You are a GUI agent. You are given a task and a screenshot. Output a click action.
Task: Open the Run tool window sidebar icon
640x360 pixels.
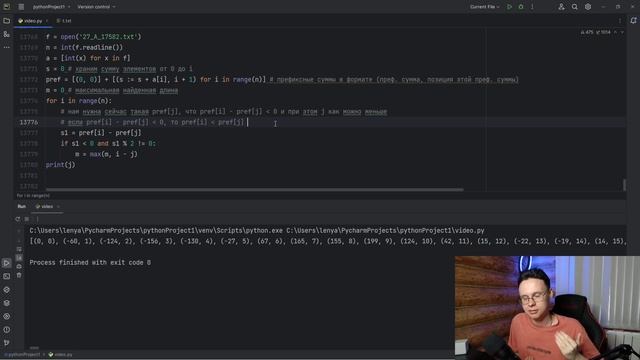[x=7, y=263]
